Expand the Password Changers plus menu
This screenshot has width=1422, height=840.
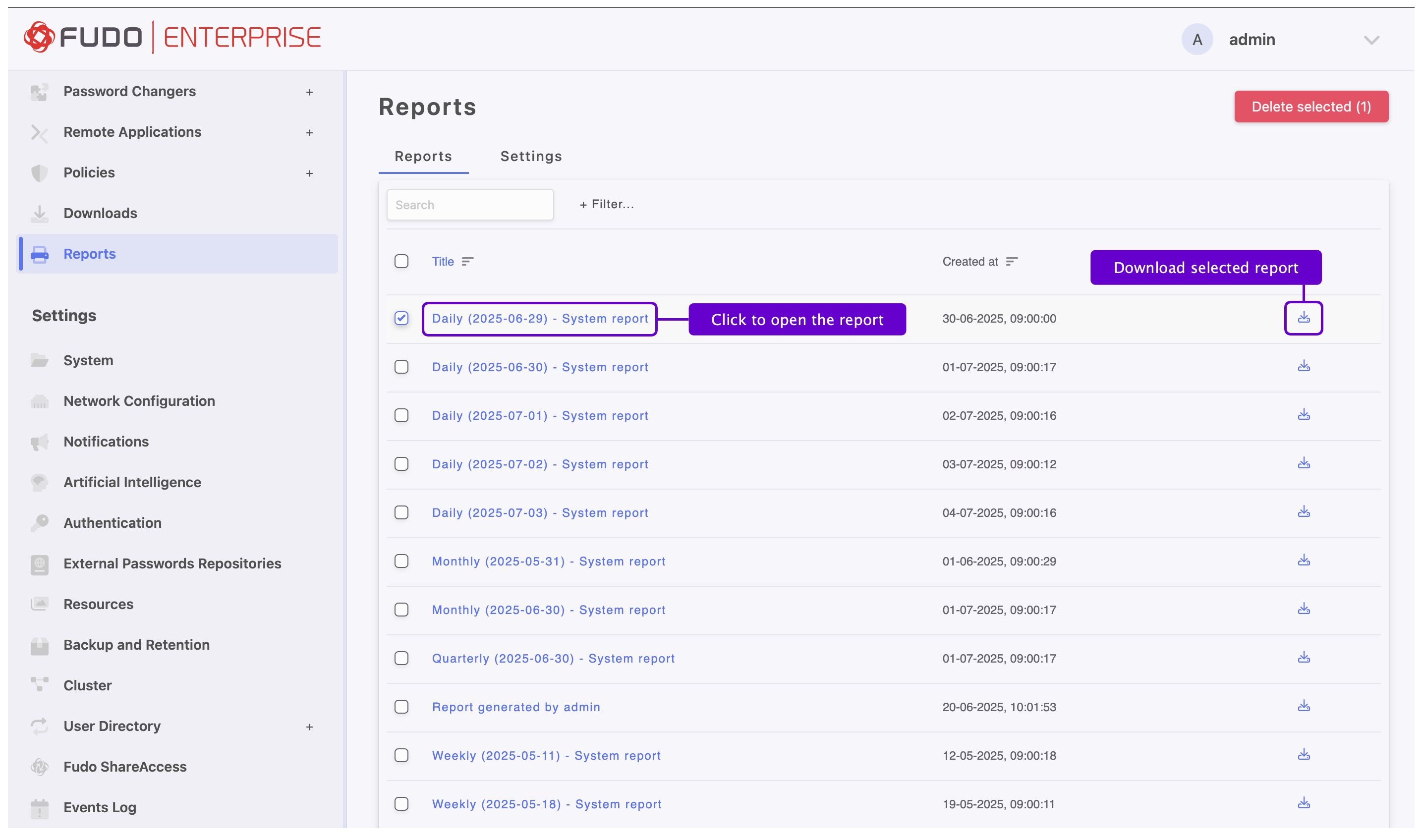click(309, 92)
